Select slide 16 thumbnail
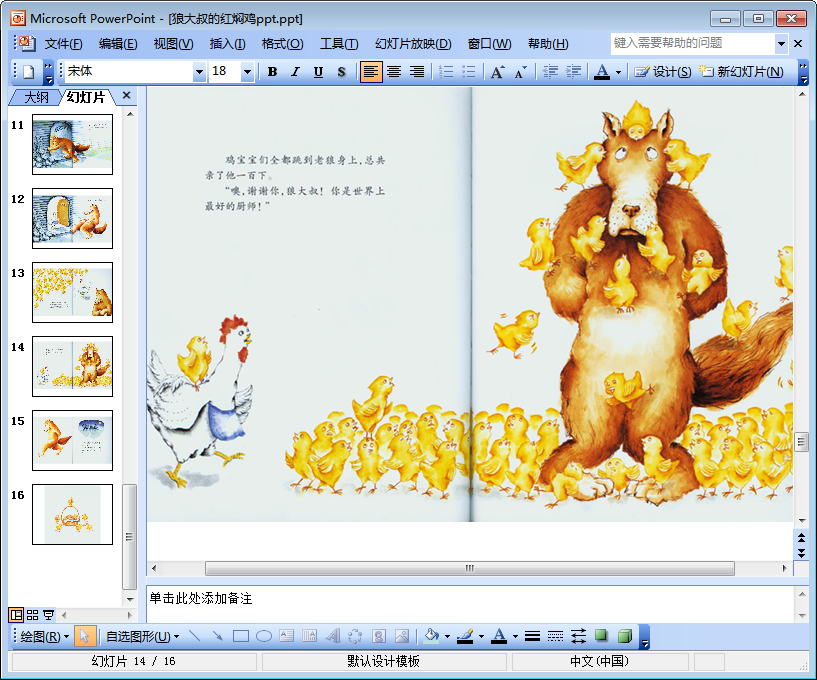The image size is (817, 680). click(72, 514)
